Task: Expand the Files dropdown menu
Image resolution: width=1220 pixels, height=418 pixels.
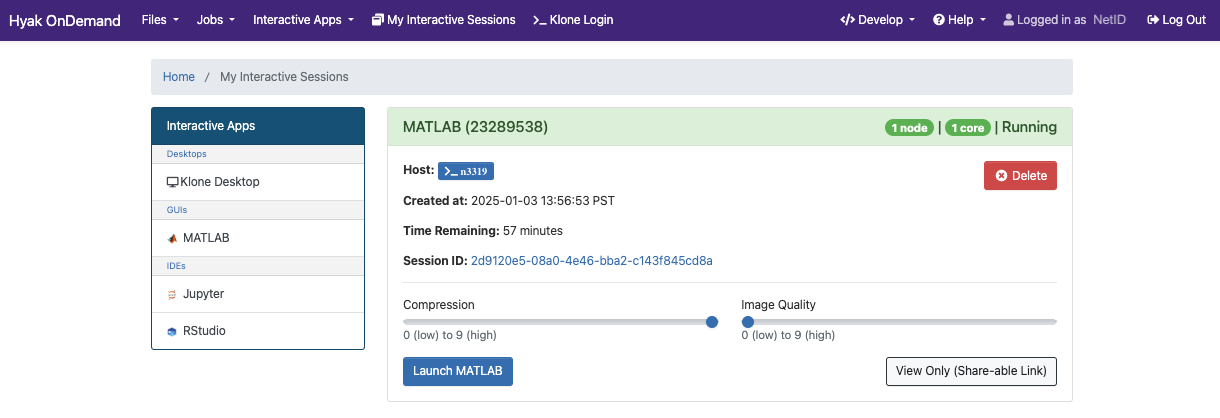Action: (160, 20)
